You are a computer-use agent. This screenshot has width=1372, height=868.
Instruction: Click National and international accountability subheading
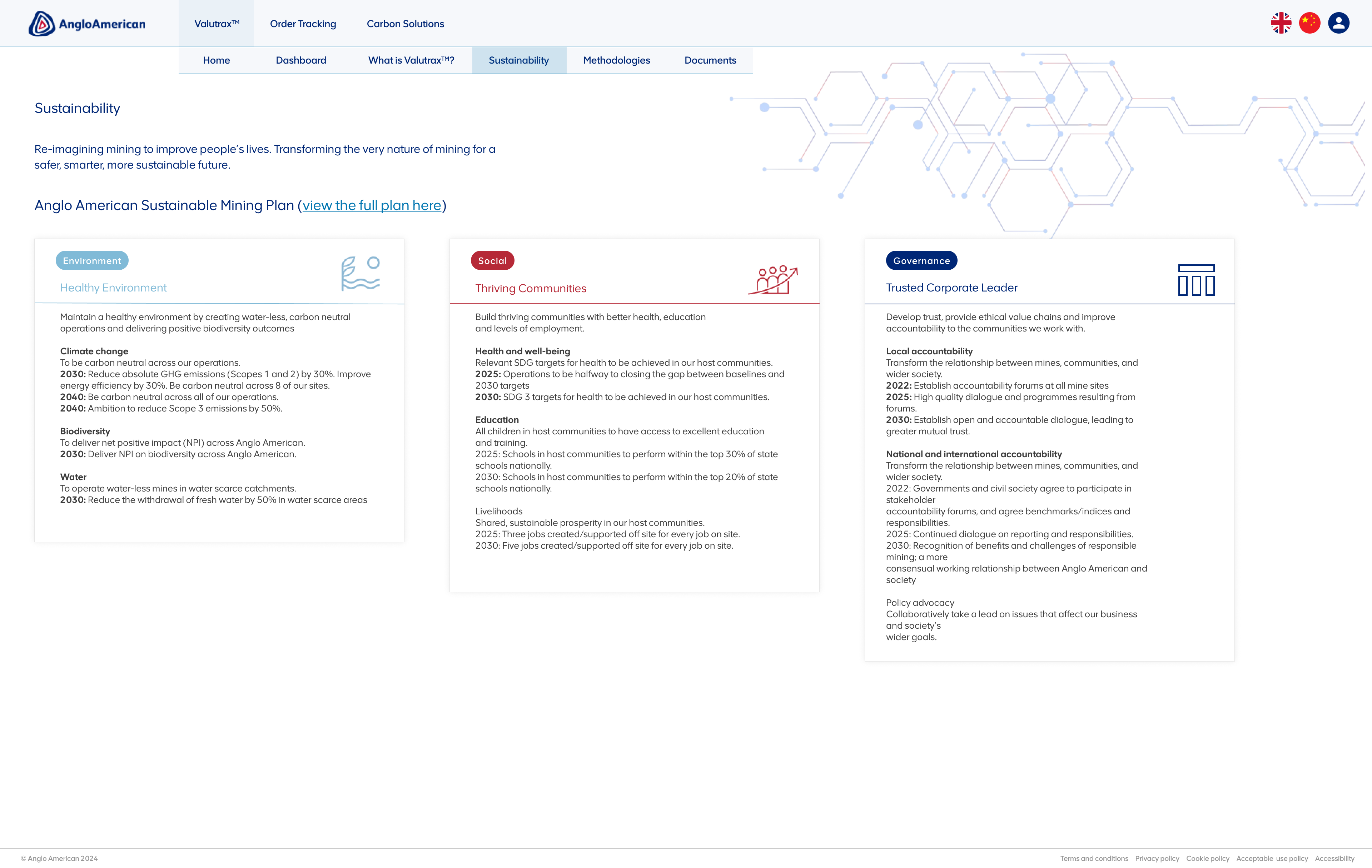(974, 454)
